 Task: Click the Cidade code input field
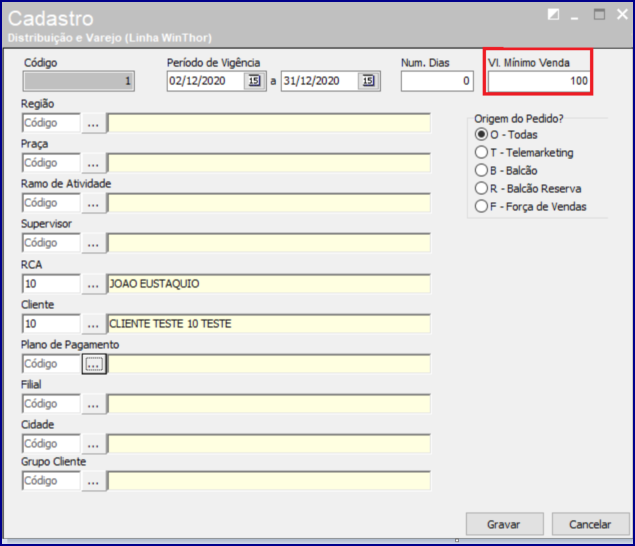coord(51,444)
